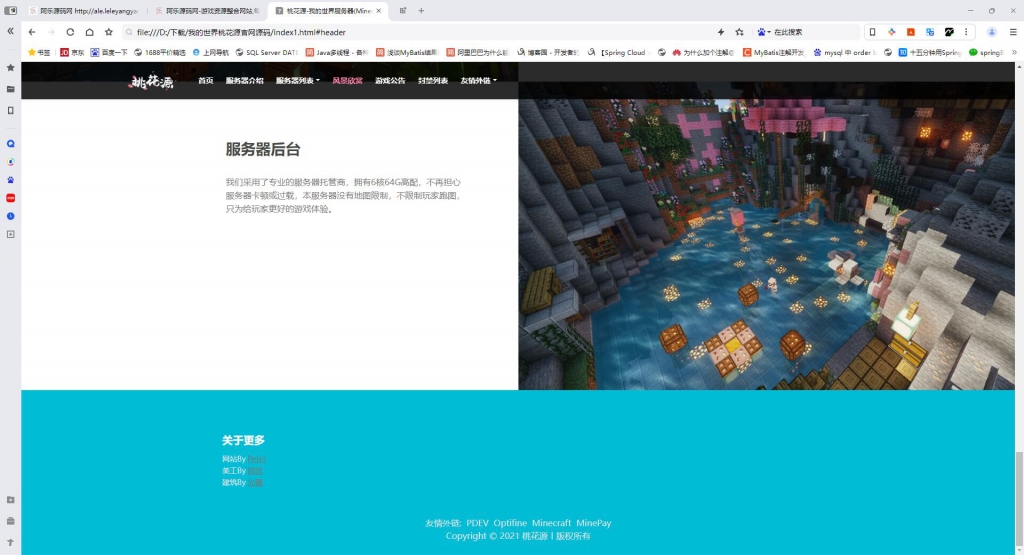Click the mobile device extension icon

click(872, 32)
